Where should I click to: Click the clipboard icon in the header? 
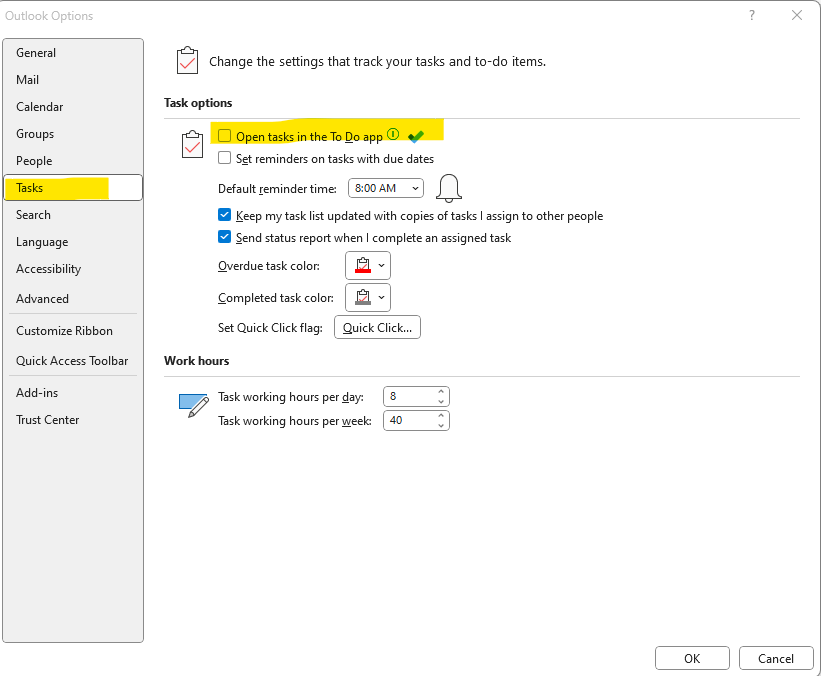(x=187, y=61)
